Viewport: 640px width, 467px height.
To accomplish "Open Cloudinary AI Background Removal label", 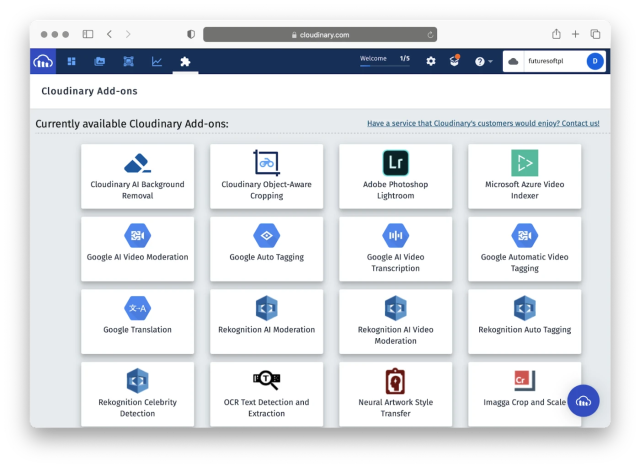I will (138, 190).
